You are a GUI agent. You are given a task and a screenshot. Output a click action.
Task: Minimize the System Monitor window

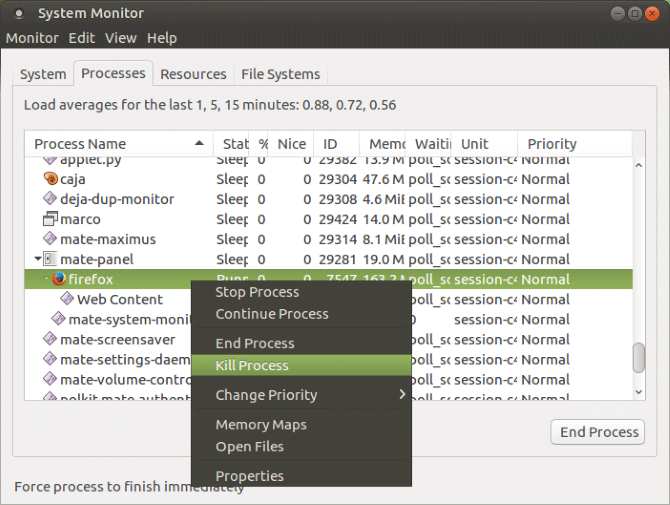[617, 14]
